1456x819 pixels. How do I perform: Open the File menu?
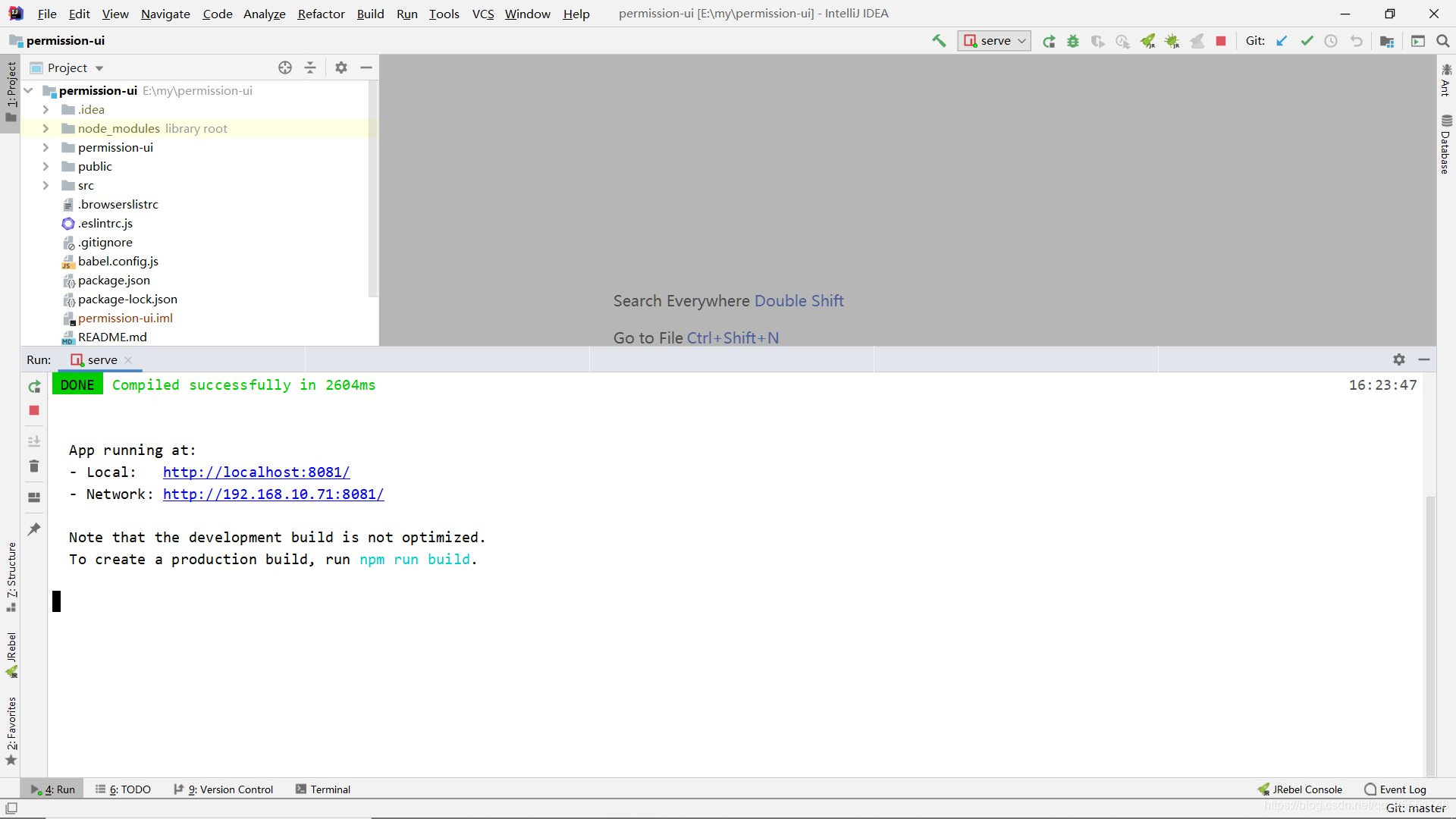47,14
